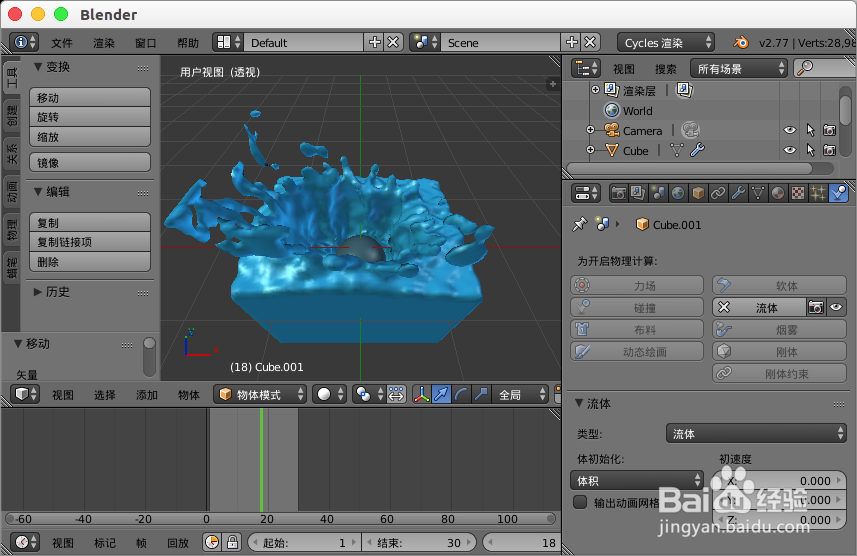Click the timeline horizontal scrollbar
This screenshot has height=556, width=857.
click(280, 518)
